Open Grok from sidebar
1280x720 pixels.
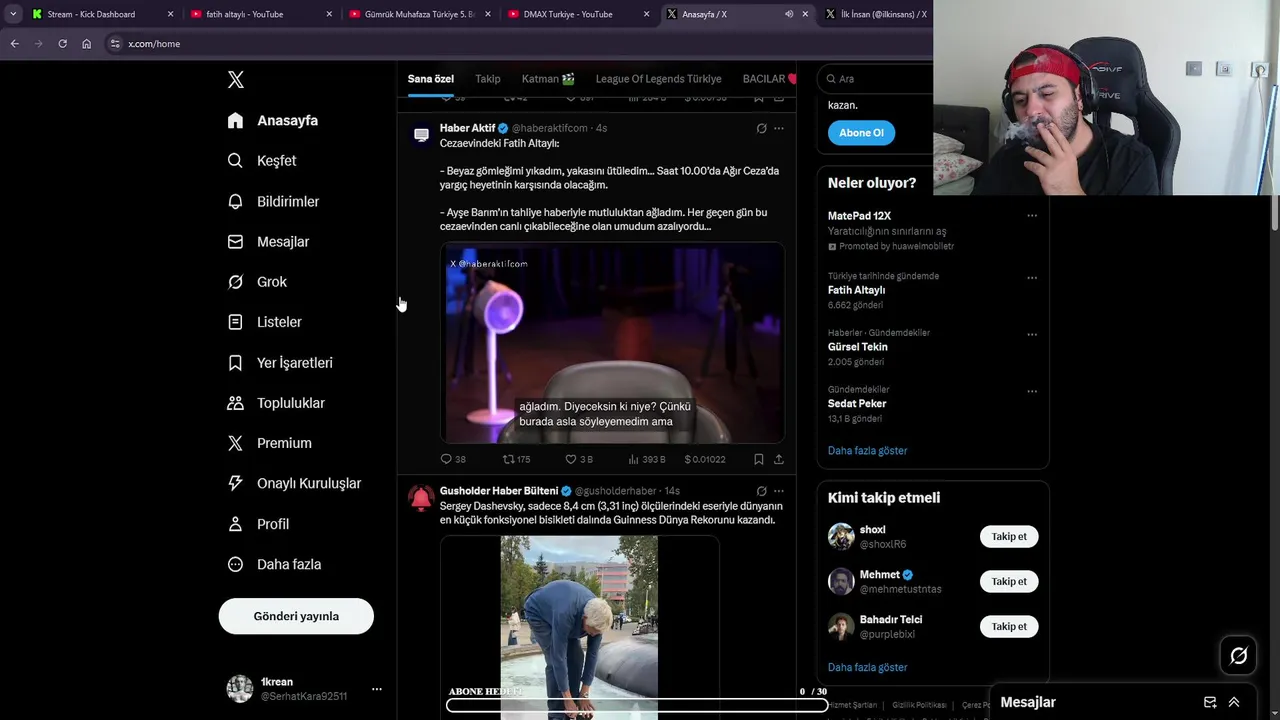pos(257,282)
